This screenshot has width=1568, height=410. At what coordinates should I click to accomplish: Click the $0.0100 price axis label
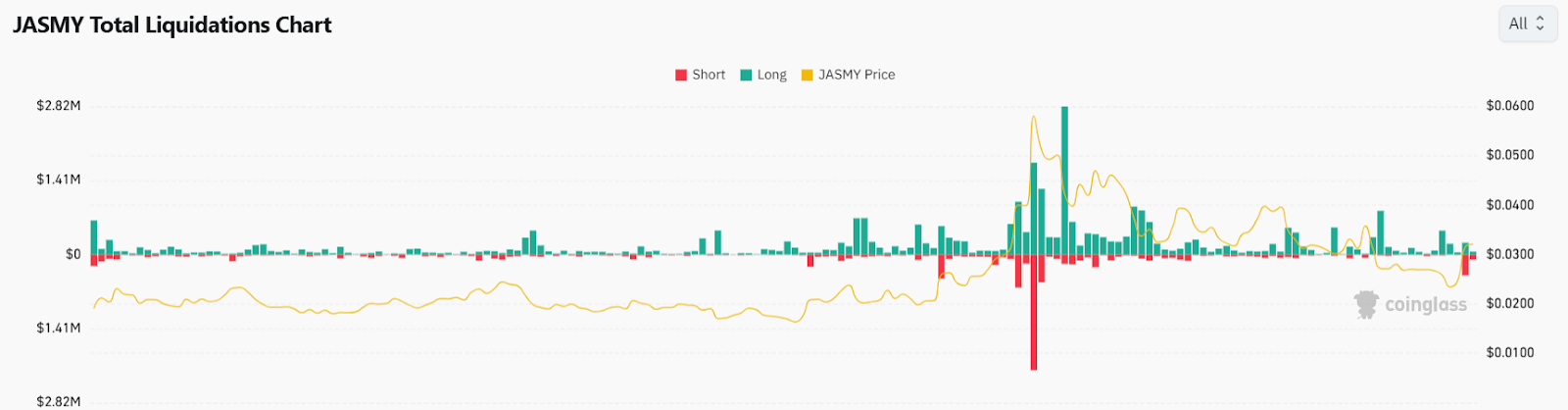(x=1510, y=352)
